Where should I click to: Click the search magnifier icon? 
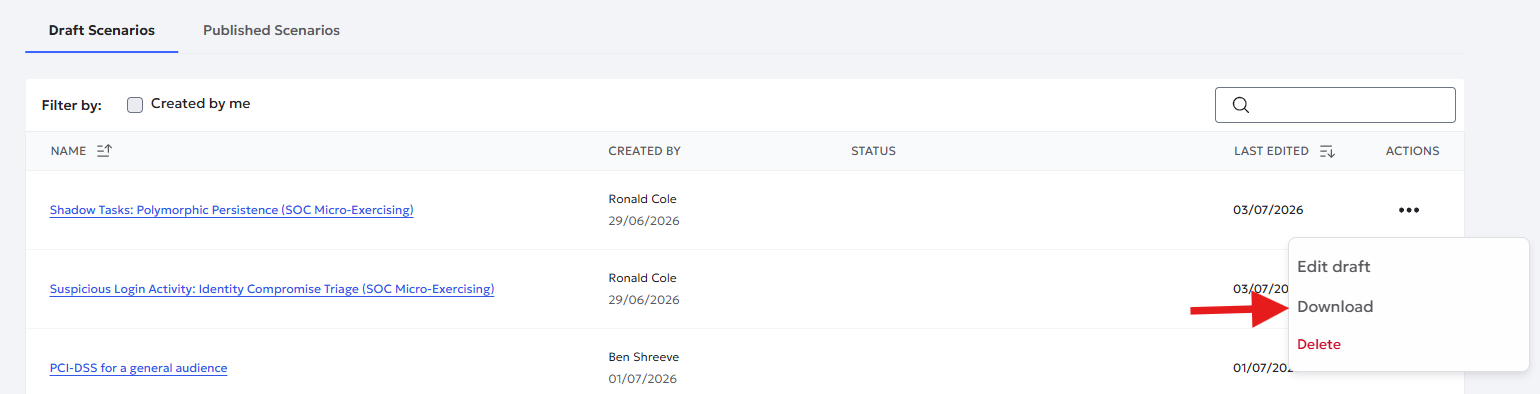tap(1240, 105)
